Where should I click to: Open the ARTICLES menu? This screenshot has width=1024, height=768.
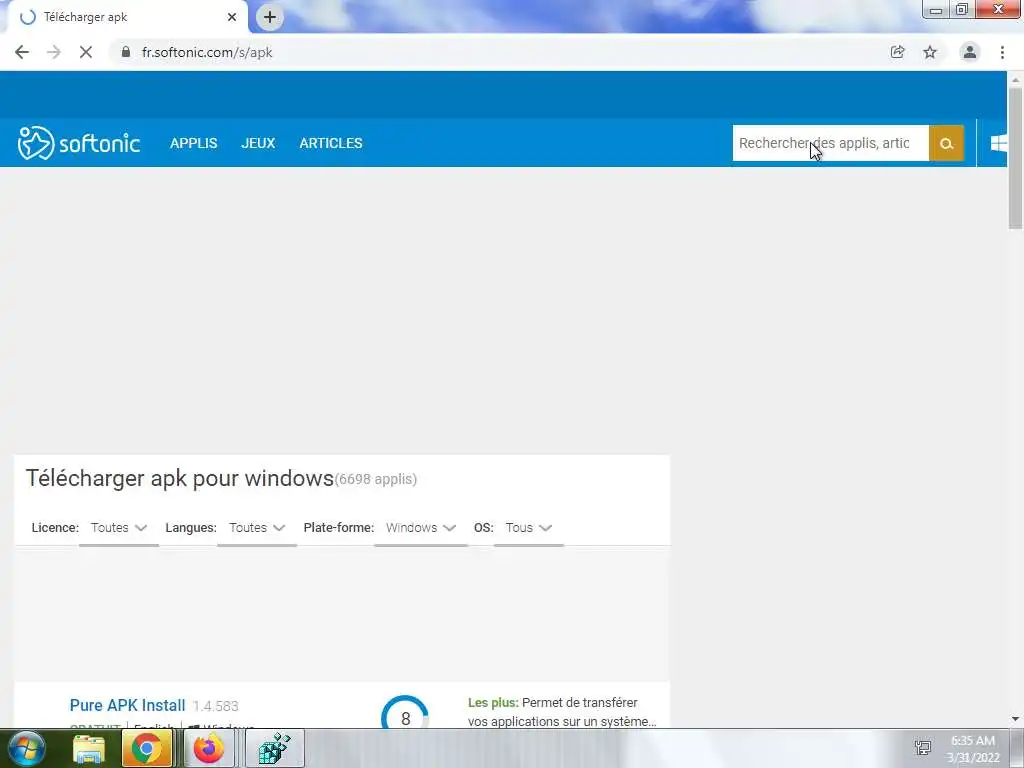pos(330,143)
